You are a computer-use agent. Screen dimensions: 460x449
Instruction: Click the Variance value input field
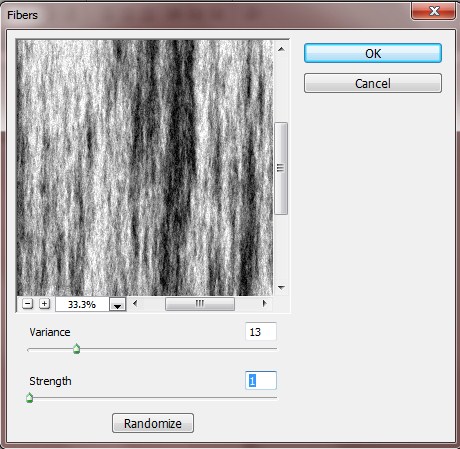coord(261,332)
